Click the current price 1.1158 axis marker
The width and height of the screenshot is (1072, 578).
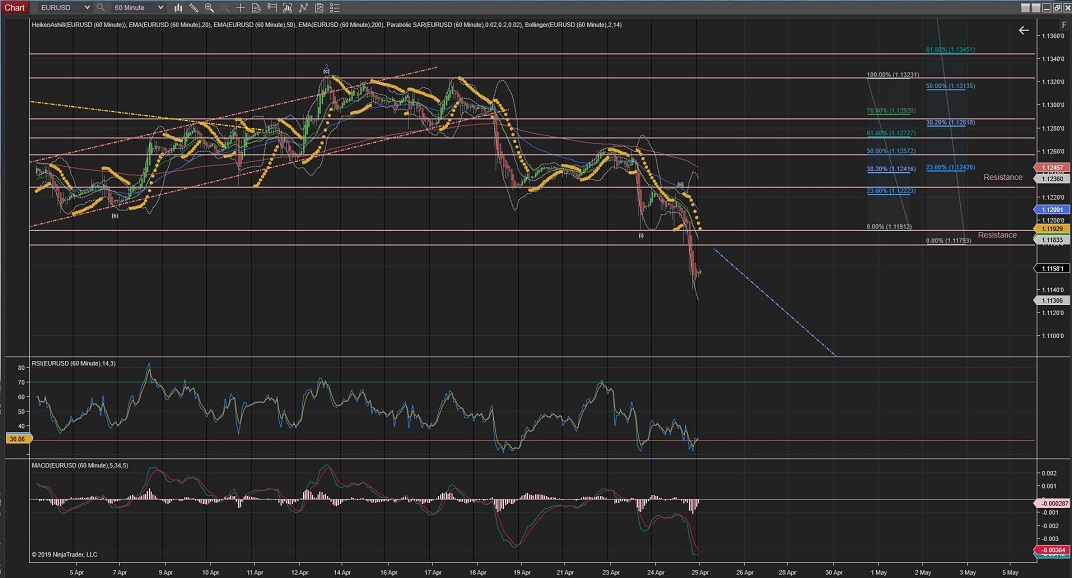pyautogui.click(x=1050, y=269)
